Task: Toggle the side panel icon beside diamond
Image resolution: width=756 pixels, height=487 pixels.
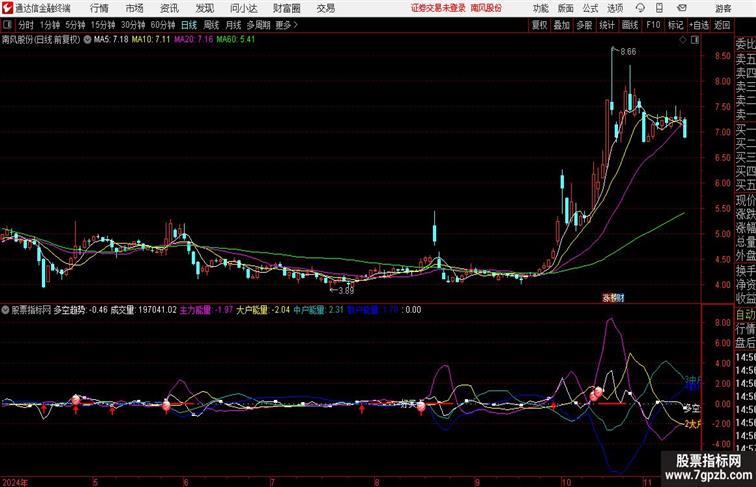Action: tap(695, 40)
